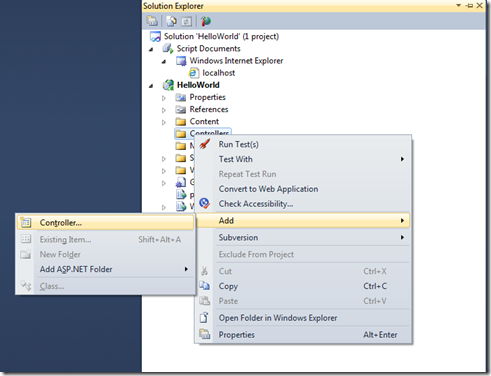This screenshot has width=491, height=376.
Task: Click the copy icon next to Copy
Action: [204, 286]
